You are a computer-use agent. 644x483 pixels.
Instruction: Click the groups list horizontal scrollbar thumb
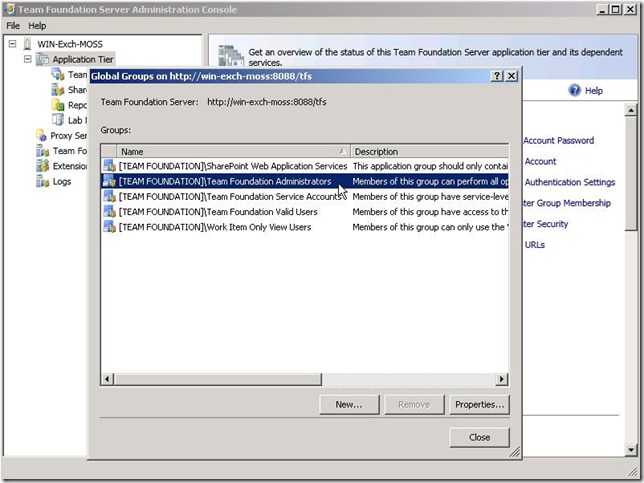(218, 379)
